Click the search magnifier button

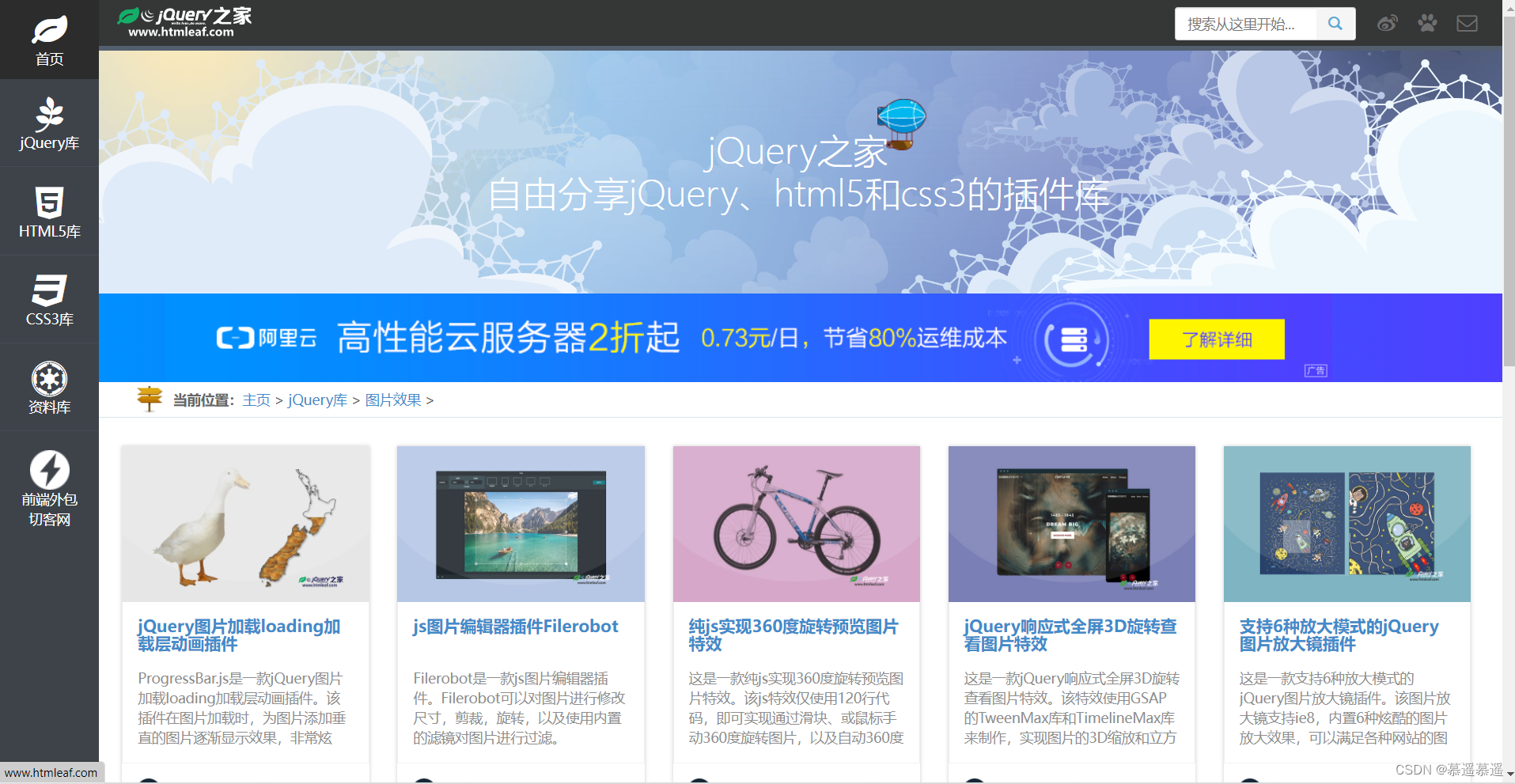(1335, 24)
